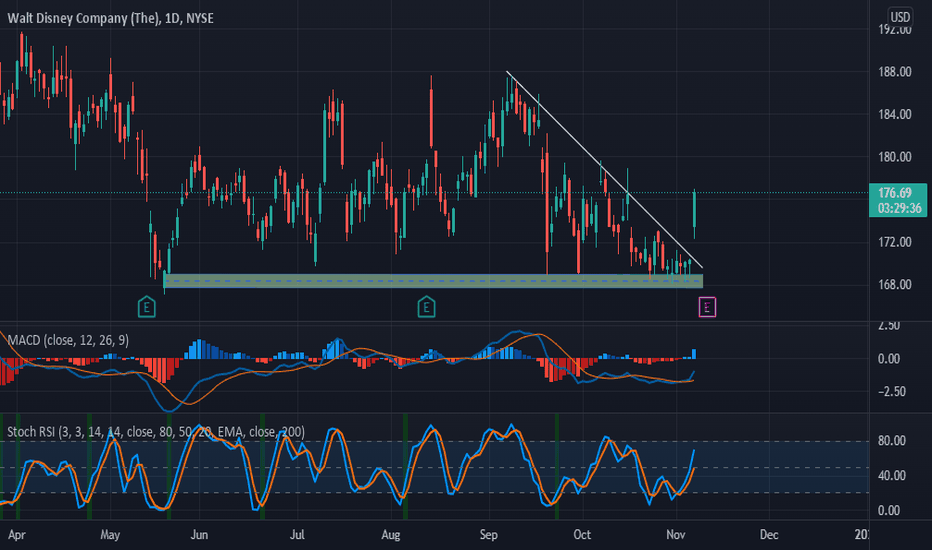Click the Jul label on time axis
The height and width of the screenshot is (550, 932).
(297, 535)
